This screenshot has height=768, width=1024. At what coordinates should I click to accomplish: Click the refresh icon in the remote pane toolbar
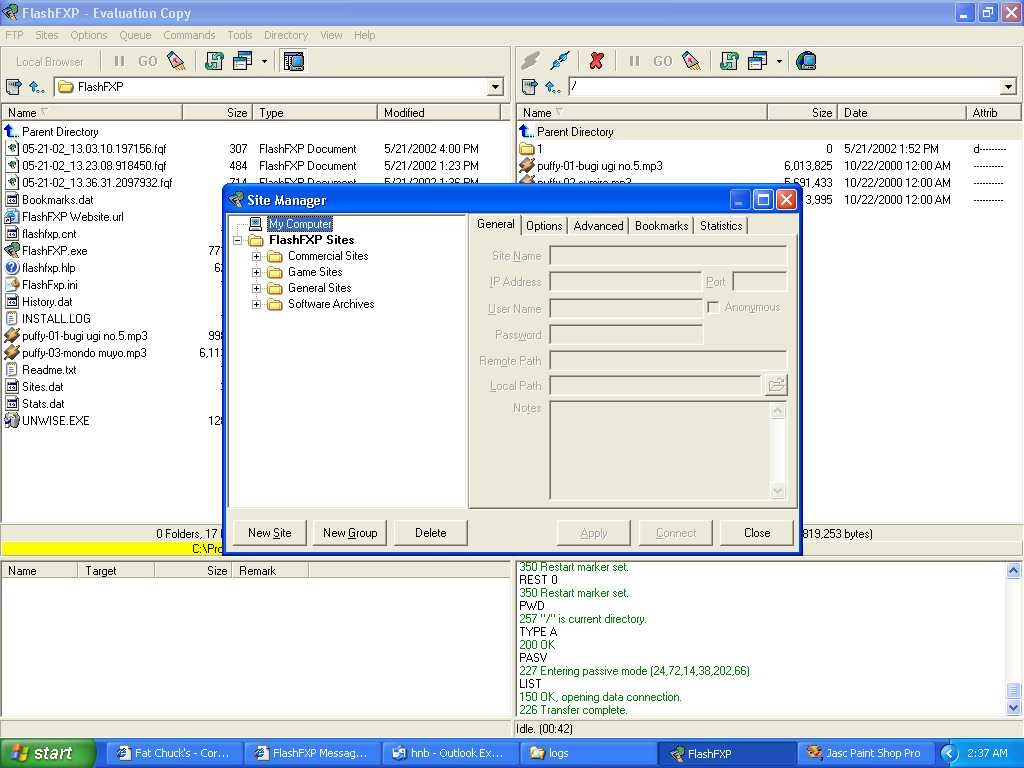[x=729, y=61]
